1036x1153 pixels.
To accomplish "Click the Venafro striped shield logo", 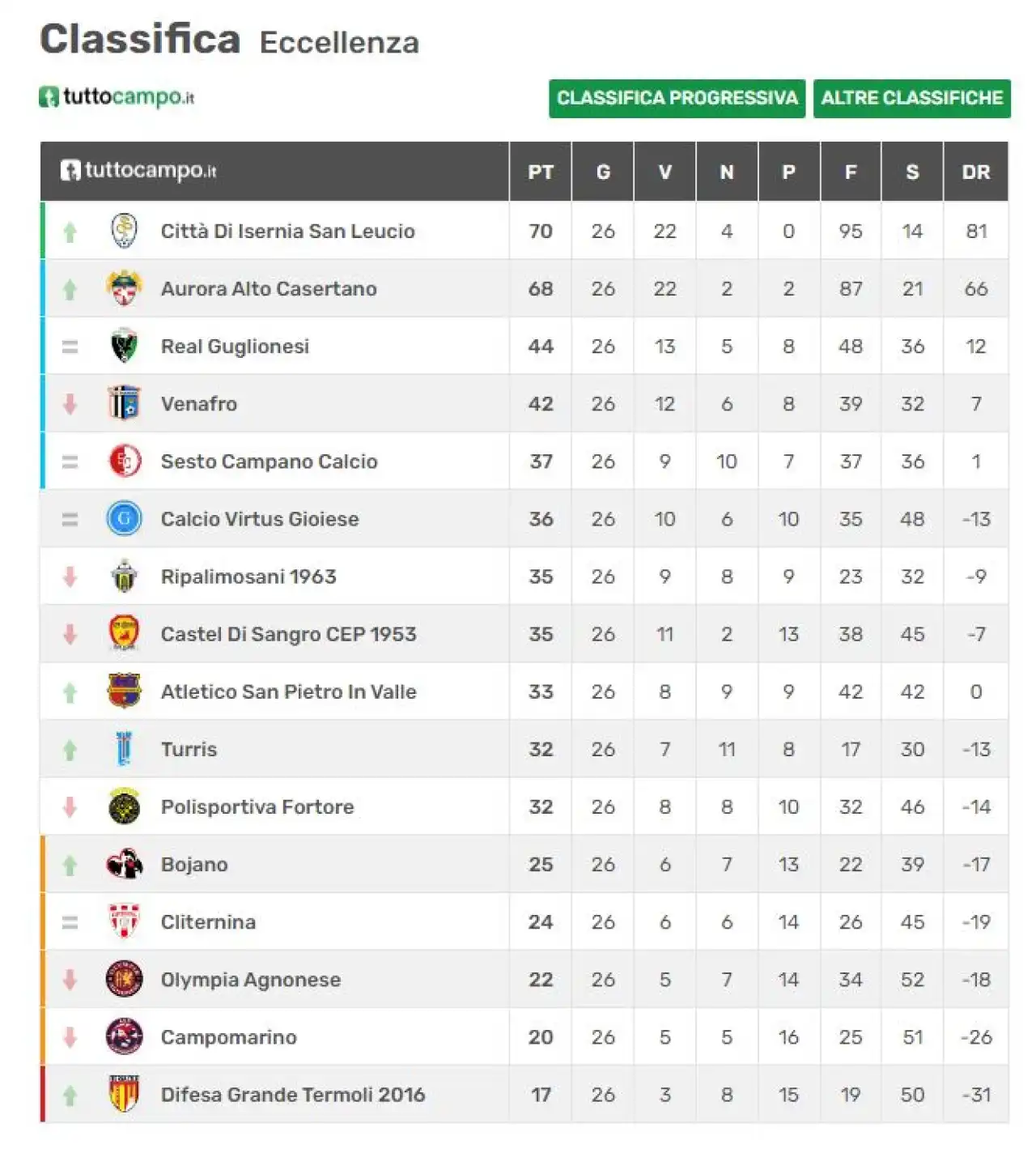I will tap(124, 403).
